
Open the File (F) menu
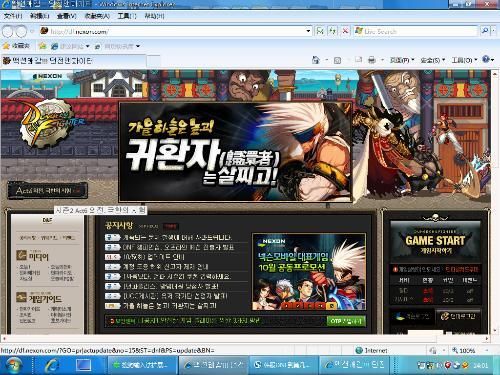pos(13,16)
